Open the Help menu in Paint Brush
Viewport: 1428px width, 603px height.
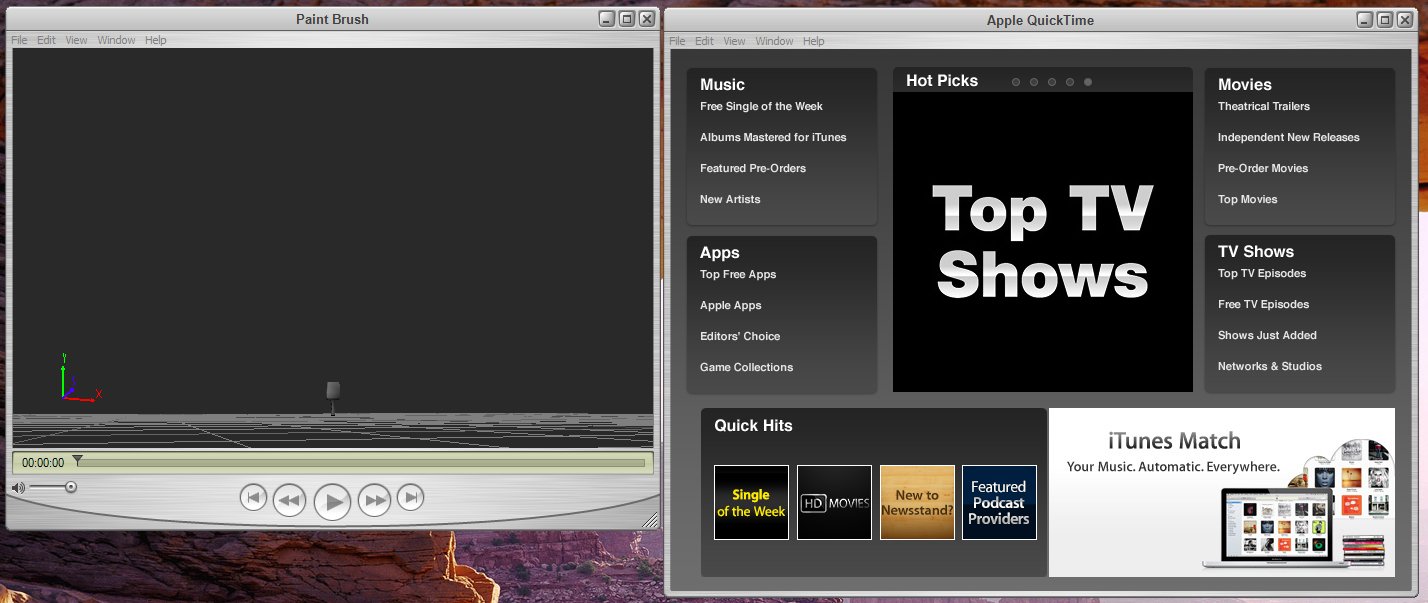[155, 40]
